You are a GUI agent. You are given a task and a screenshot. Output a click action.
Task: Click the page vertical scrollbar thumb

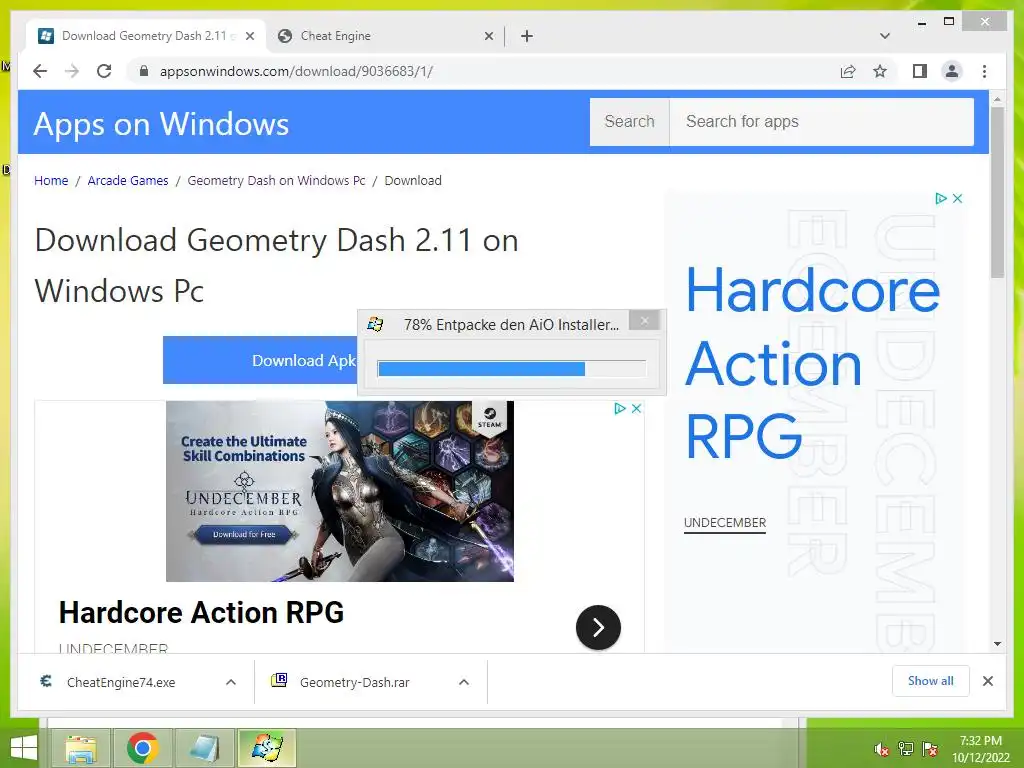click(x=997, y=193)
